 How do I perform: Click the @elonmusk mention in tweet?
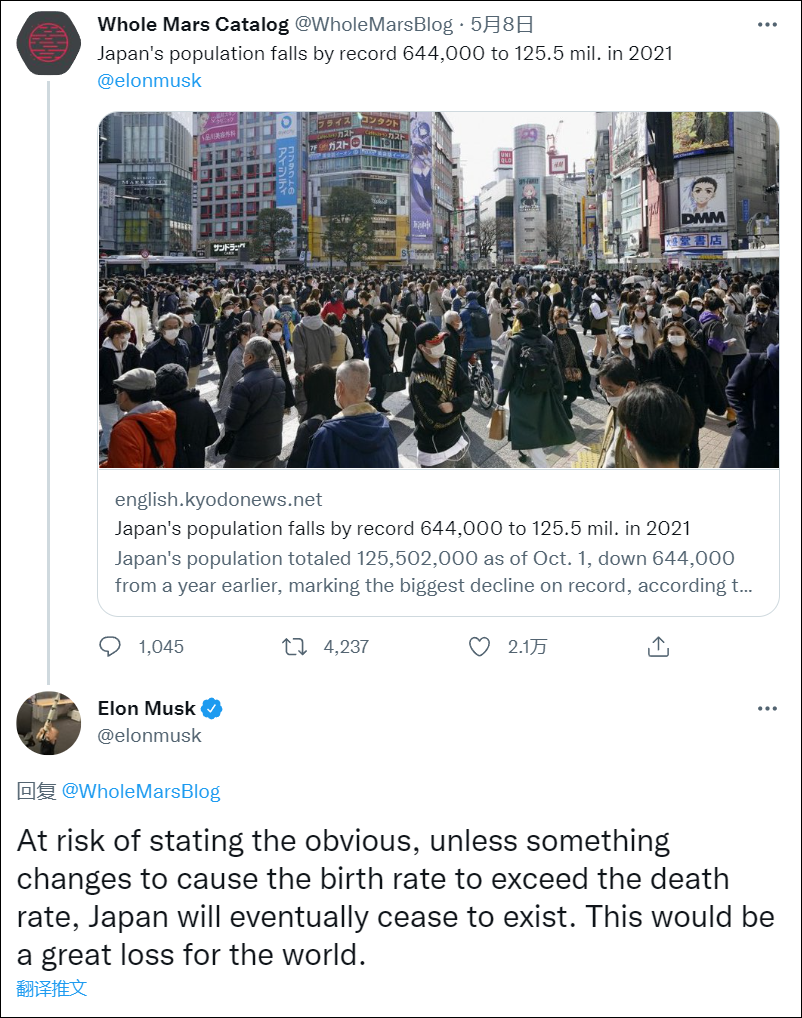point(149,81)
